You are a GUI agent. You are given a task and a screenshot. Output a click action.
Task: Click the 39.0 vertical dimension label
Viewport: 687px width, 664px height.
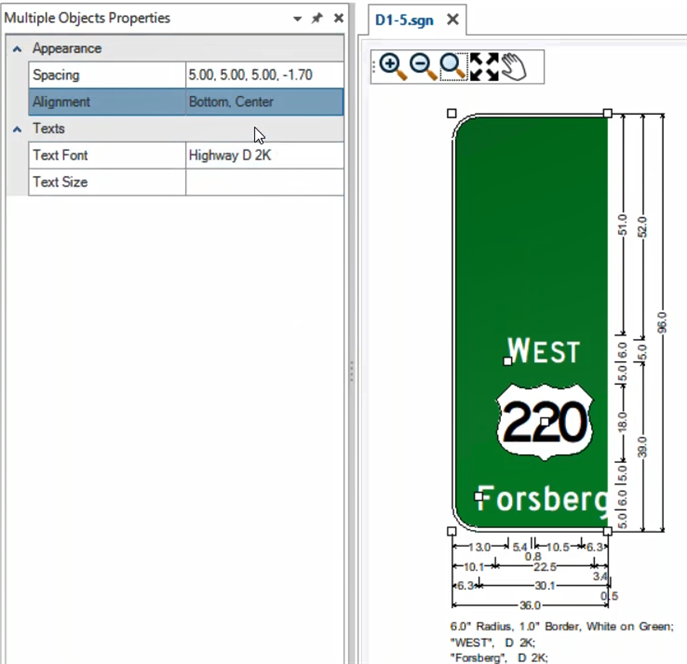click(642, 447)
